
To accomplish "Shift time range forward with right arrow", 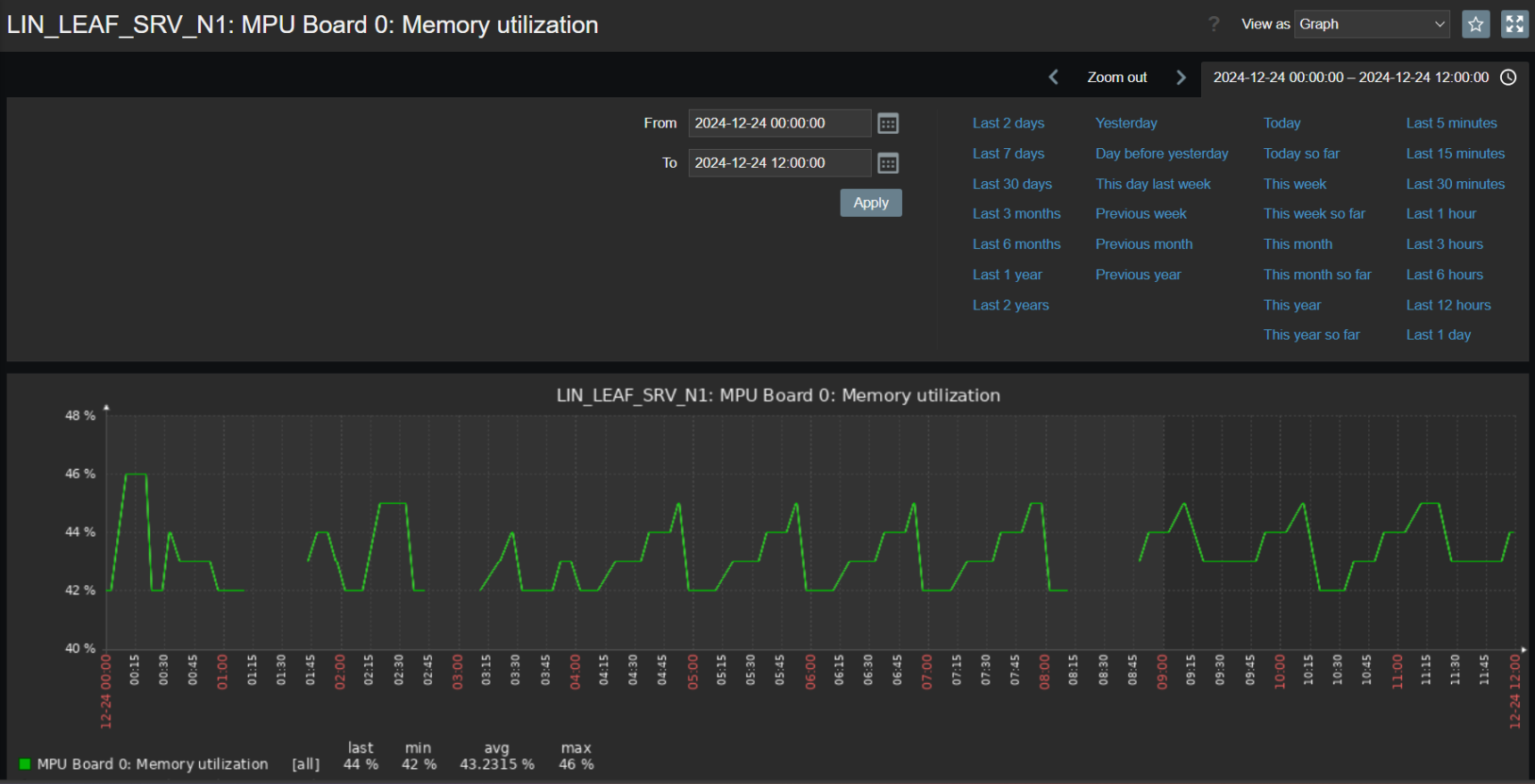I will pos(1181,78).
